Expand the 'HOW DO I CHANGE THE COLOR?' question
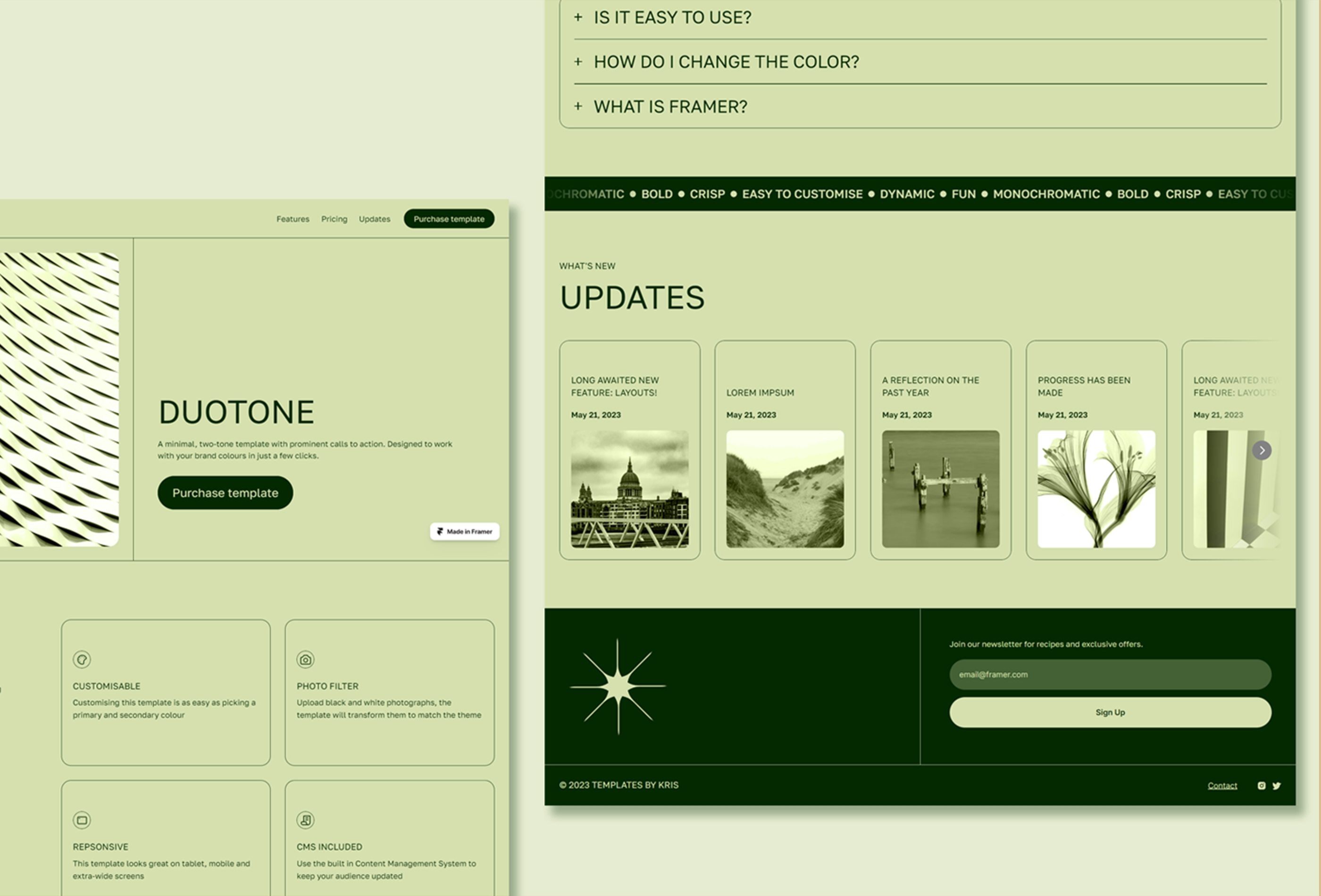This screenshot has height=896, width=1321. click(725, 61)
